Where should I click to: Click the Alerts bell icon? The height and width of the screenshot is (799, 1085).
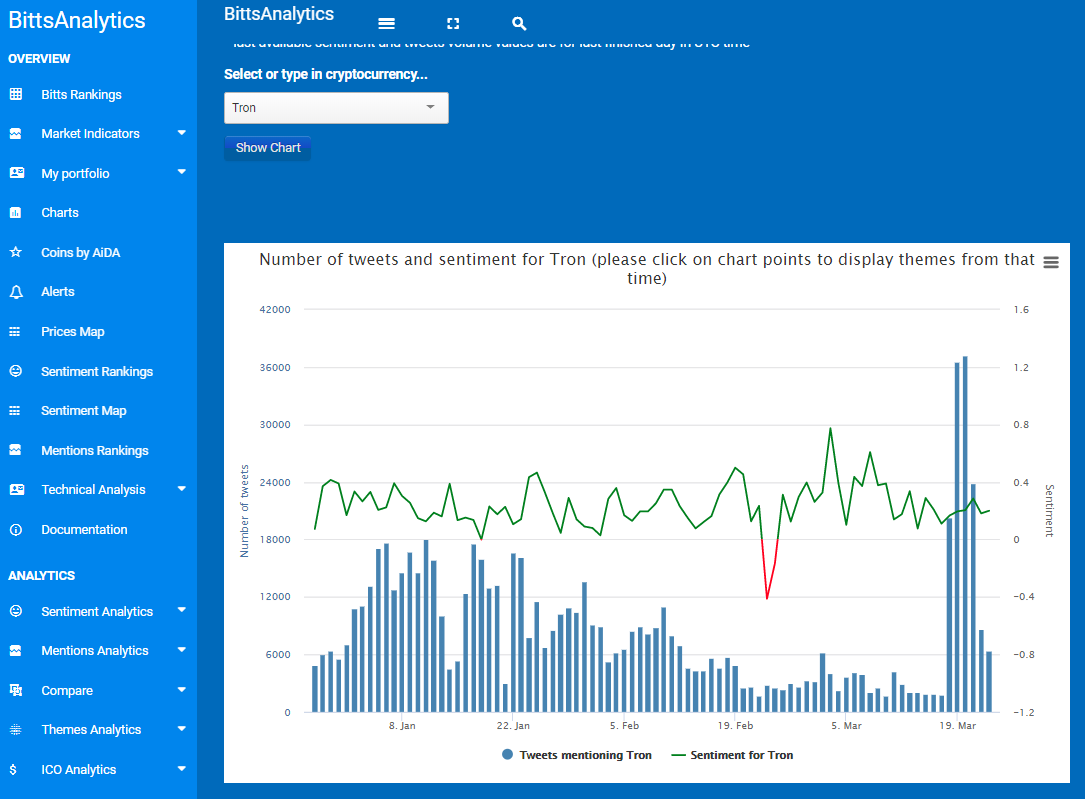16,292
